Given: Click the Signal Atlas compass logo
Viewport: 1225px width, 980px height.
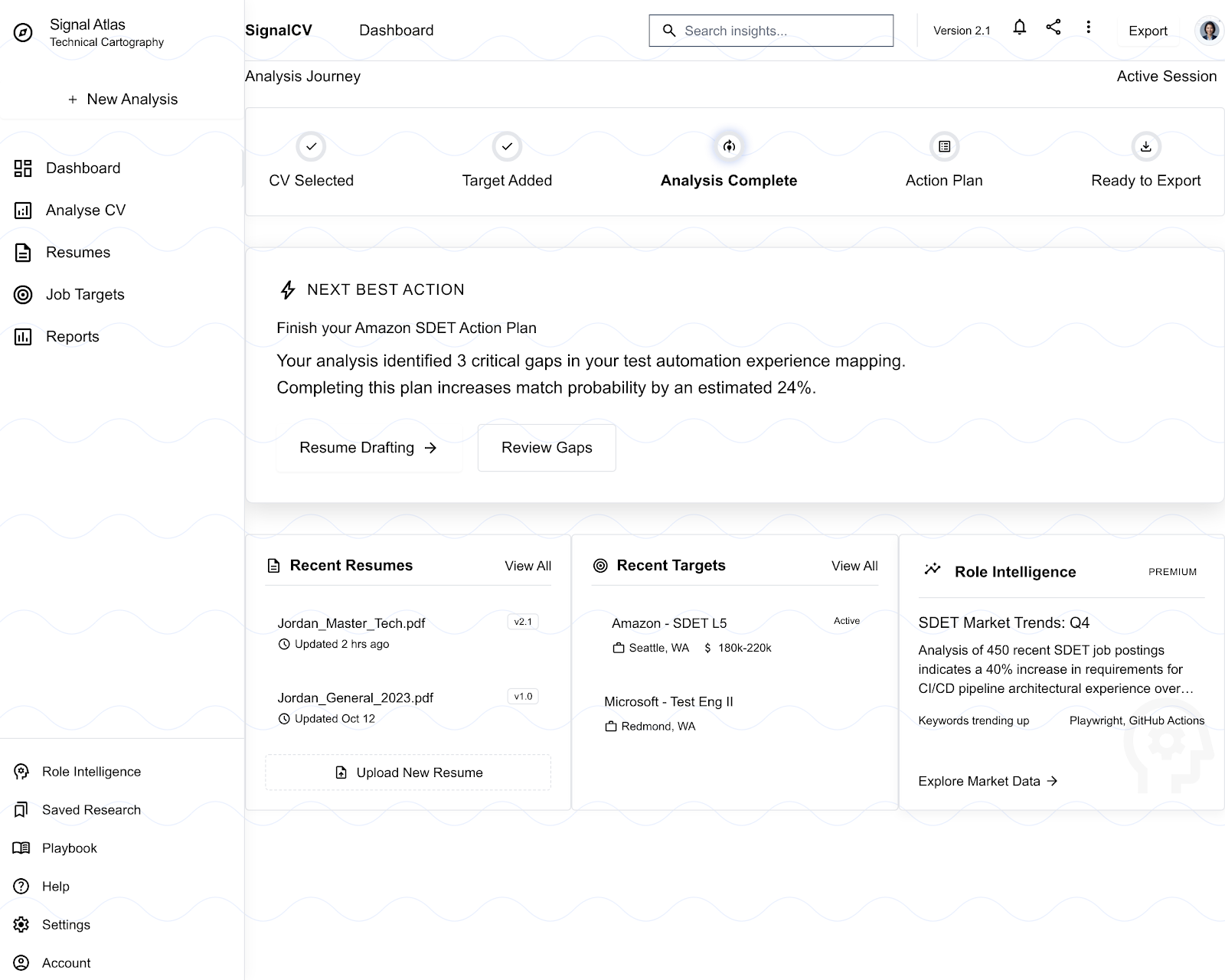Looking at the screenshot, I should click(x=23, y=33).
